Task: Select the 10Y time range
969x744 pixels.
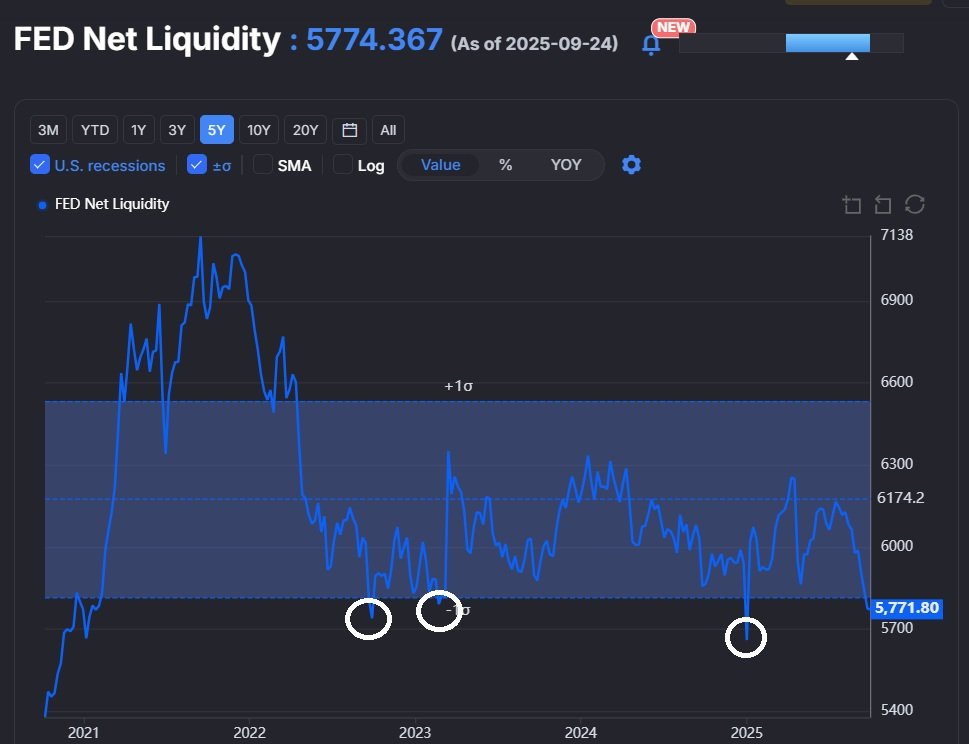Action: pos(258,129)
